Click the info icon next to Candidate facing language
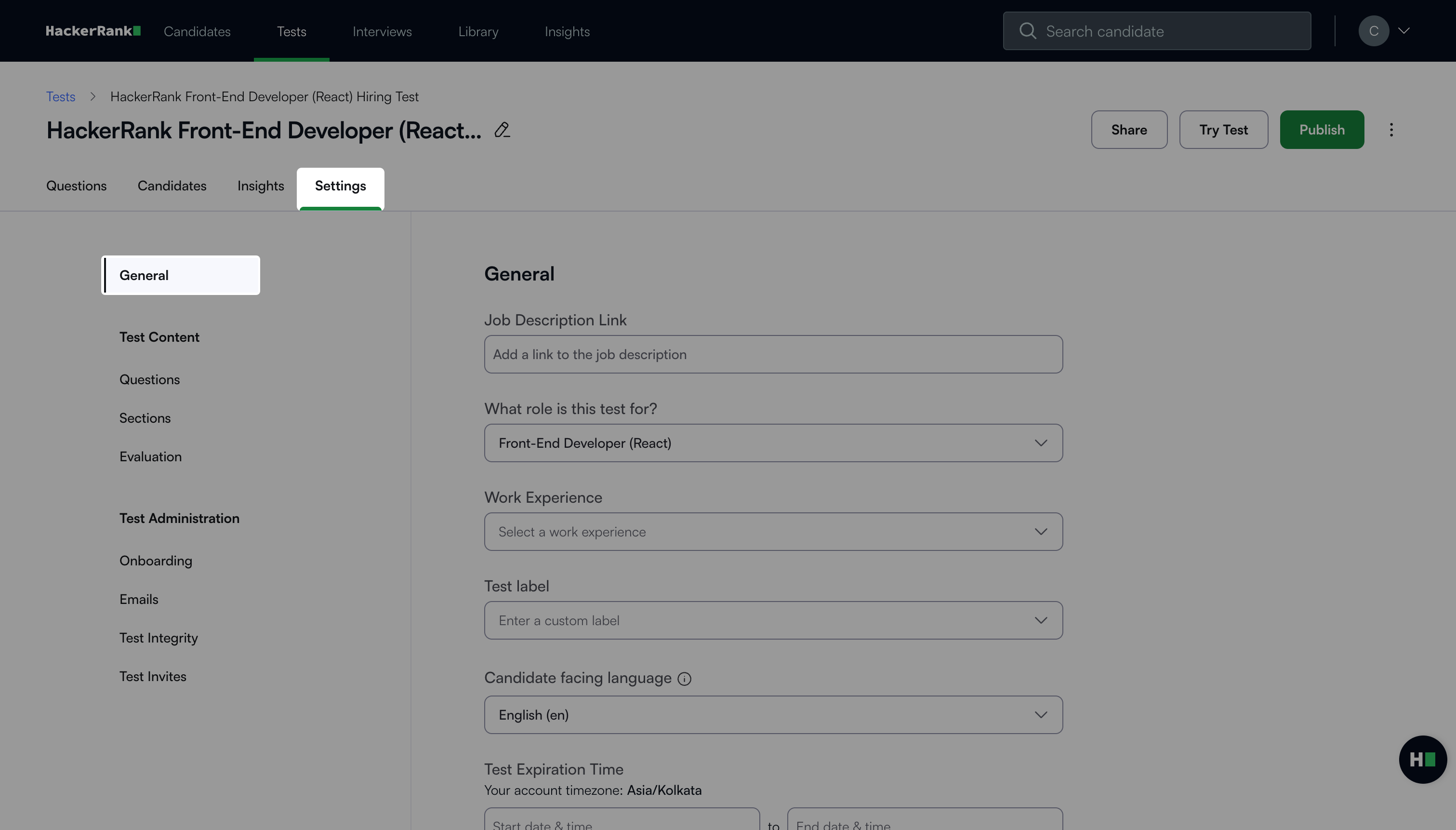The height and width of the screenshot is (830, 1456). (684, 679)
